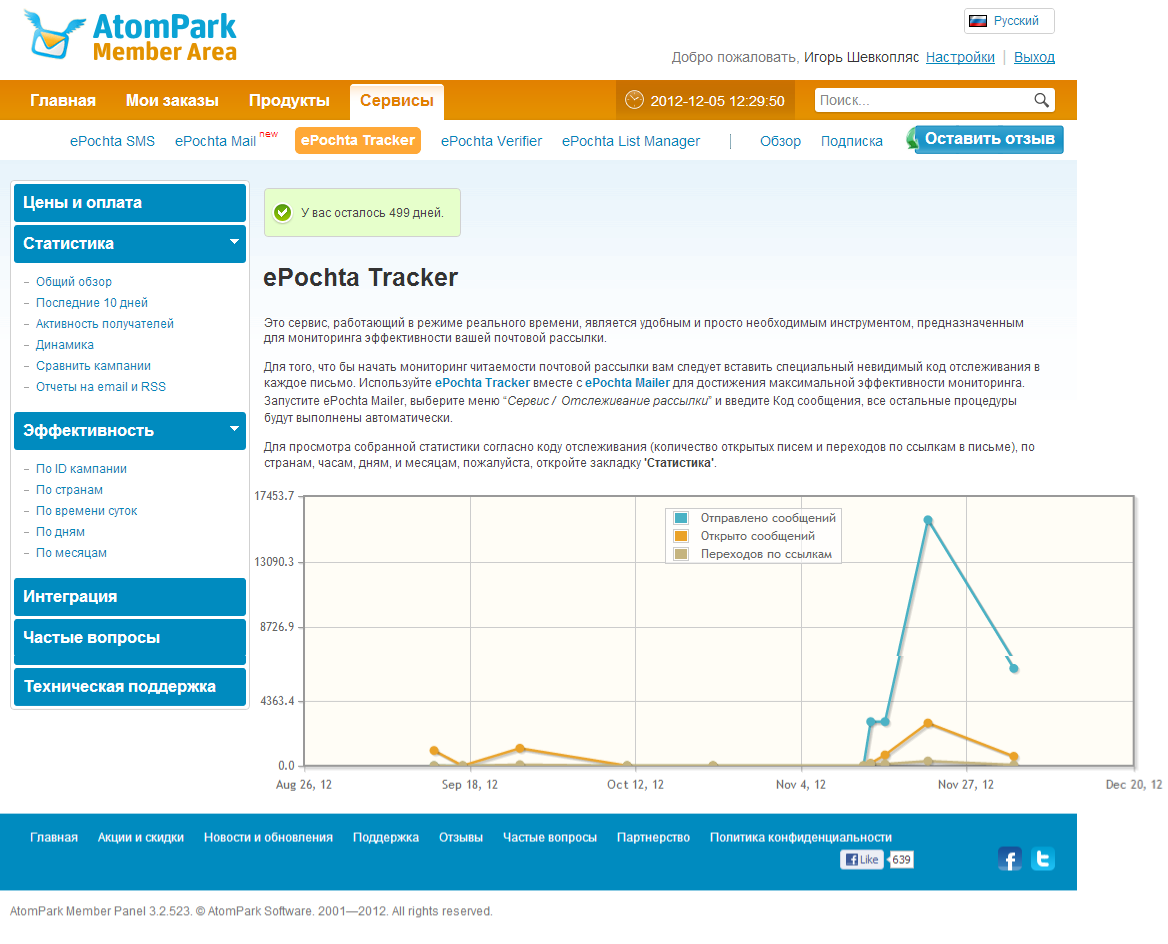Viewport: 1168px width, 944px height.
Task: Click the AtomPark Member Area logo
Action: tap(131, 37)
